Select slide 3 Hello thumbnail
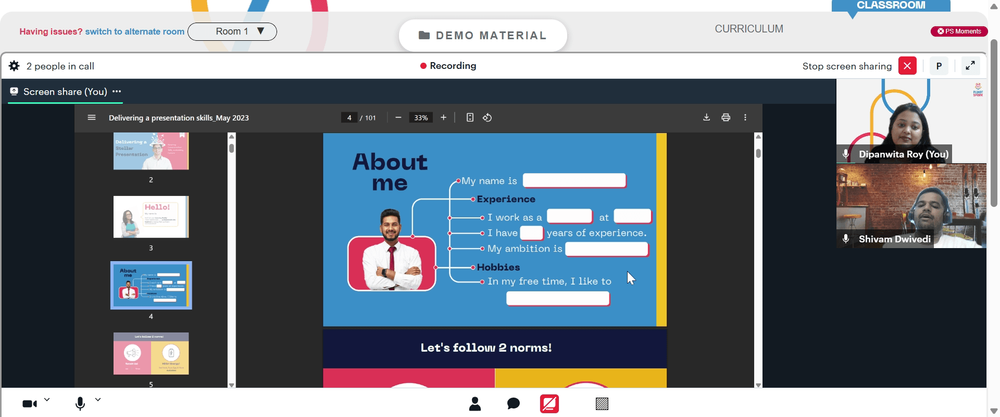1000x417 pixels. click(x=151, y=217)
